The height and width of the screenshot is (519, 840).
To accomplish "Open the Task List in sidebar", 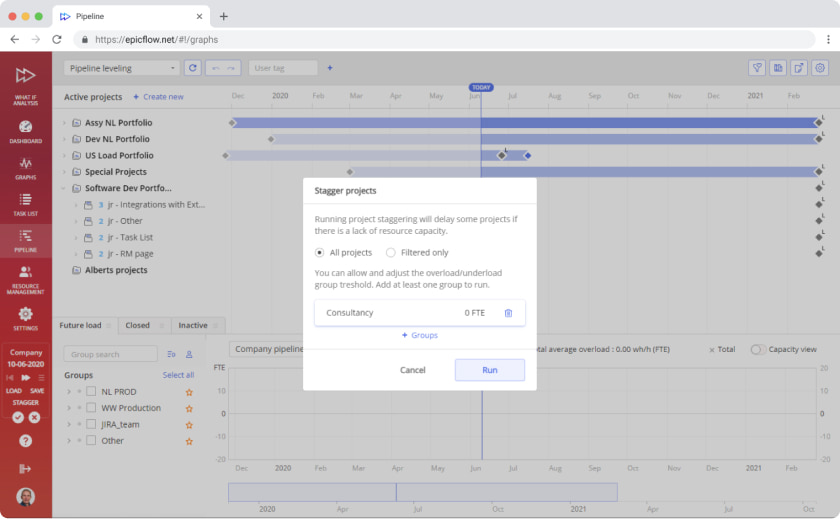I will [x=25, y=205].
